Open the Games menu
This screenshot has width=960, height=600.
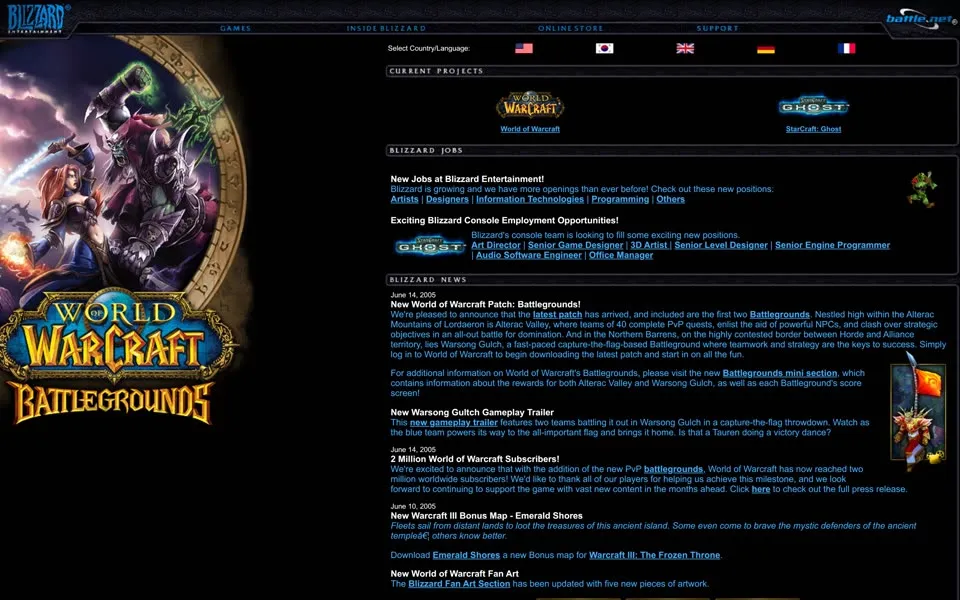235,28
